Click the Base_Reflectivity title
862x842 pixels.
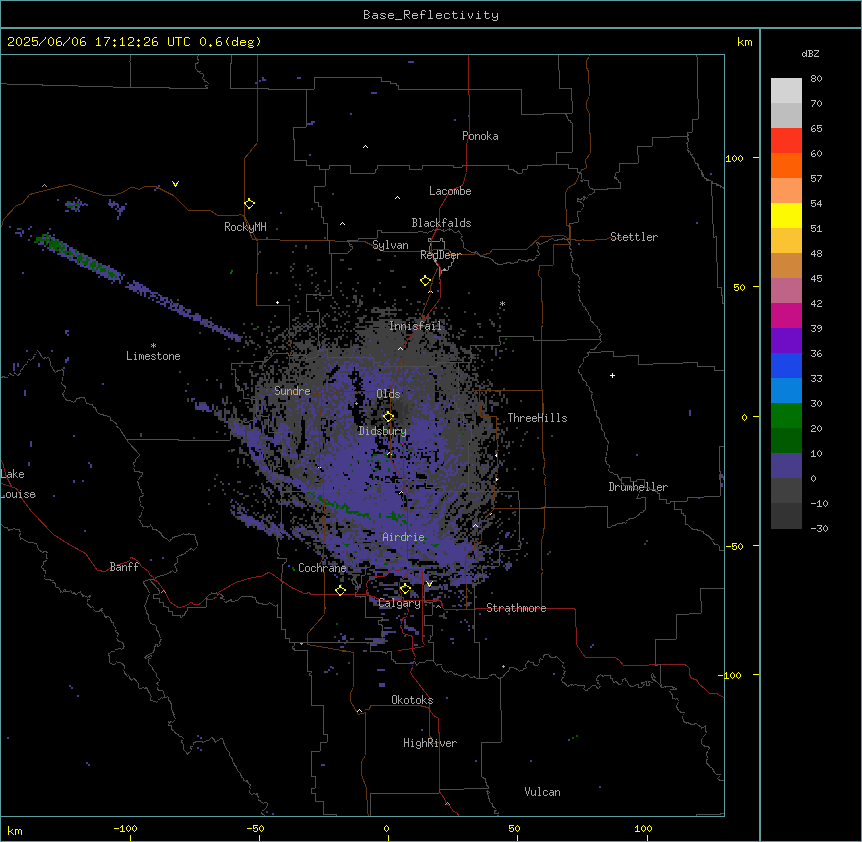(x=431, y=15)
